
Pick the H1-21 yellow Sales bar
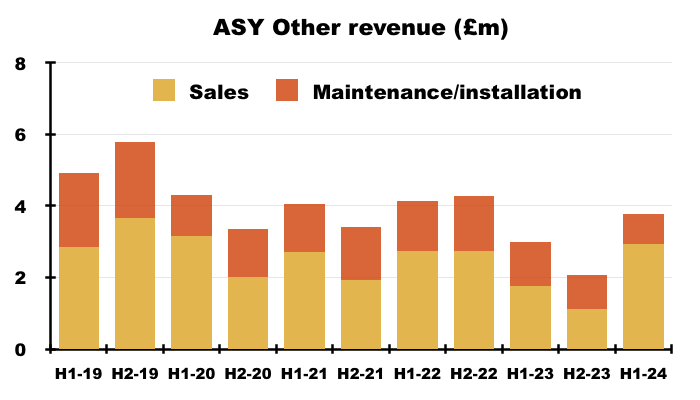(x=304, y=300)
